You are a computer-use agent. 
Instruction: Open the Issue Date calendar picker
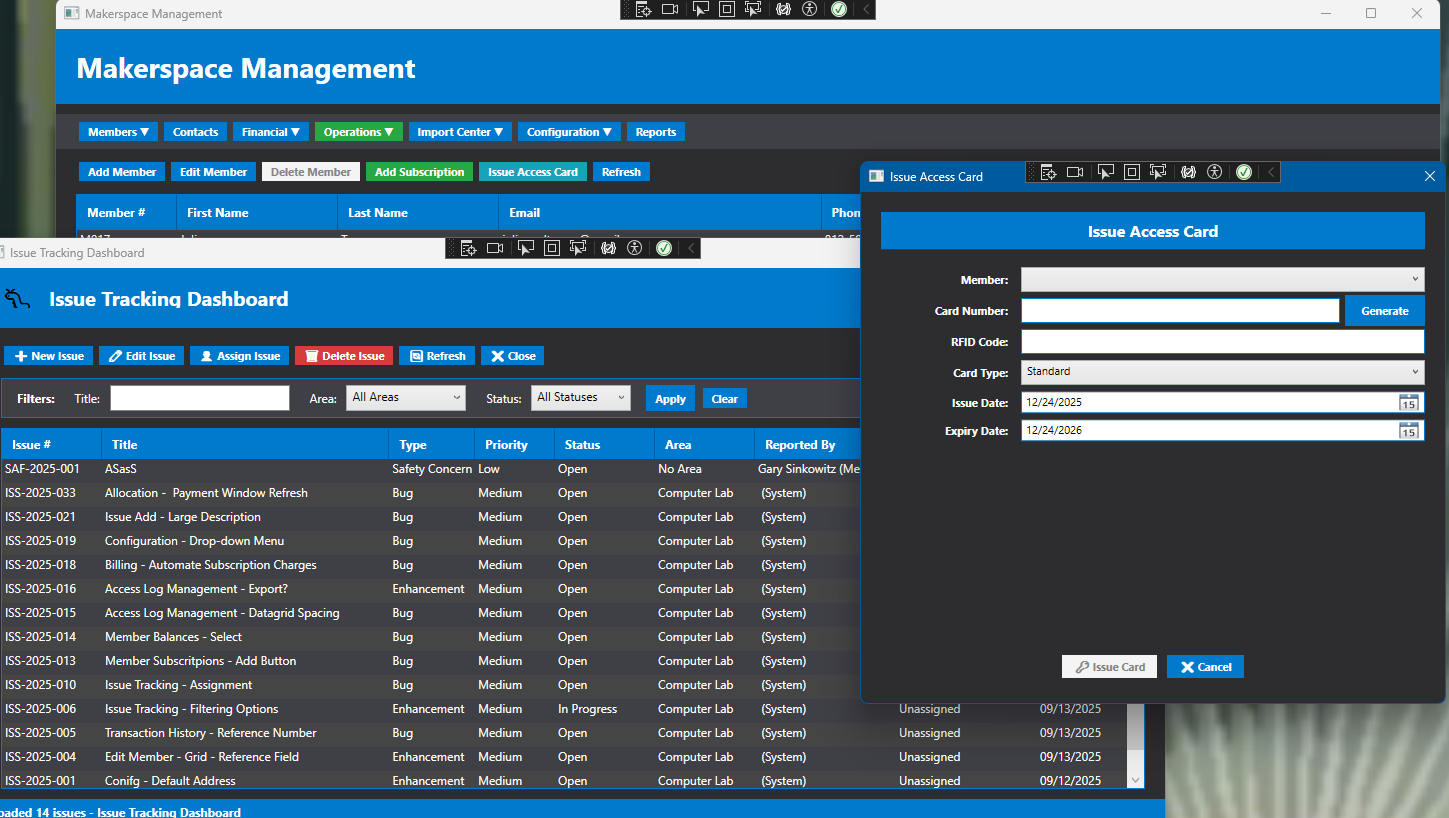[1409, 402]
